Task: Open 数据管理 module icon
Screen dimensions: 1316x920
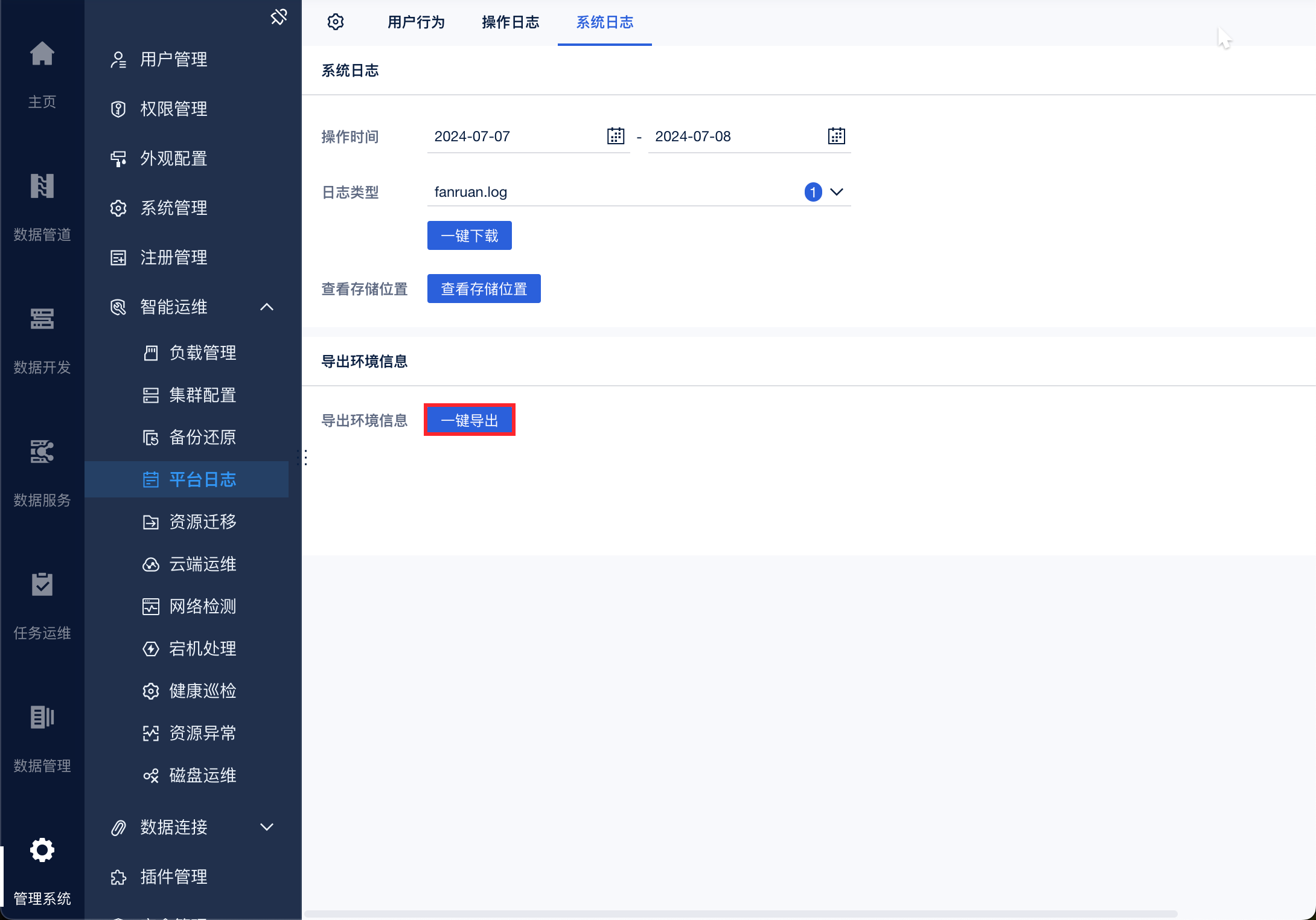Action: click(42, 718)
